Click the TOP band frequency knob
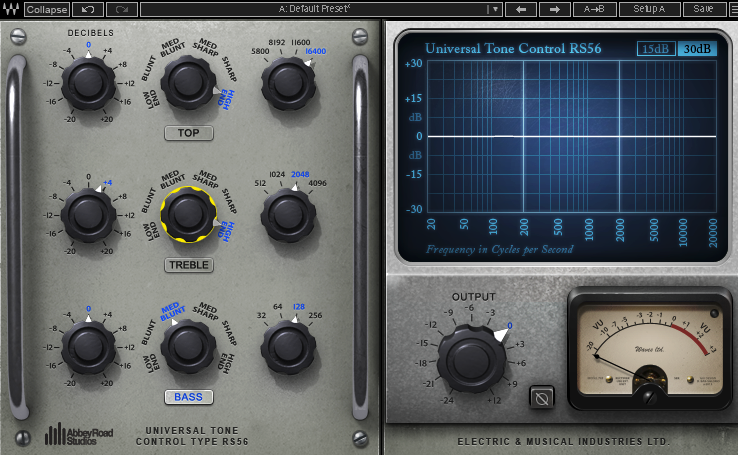The height and width of the screenshot is (455, 738). [289, 84]
